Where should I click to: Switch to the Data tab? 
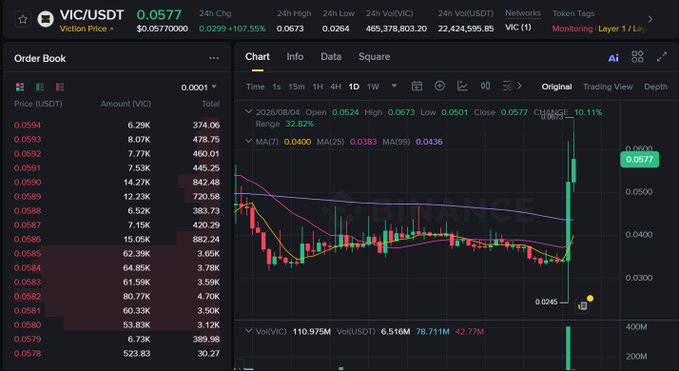[x=331, y=57]
